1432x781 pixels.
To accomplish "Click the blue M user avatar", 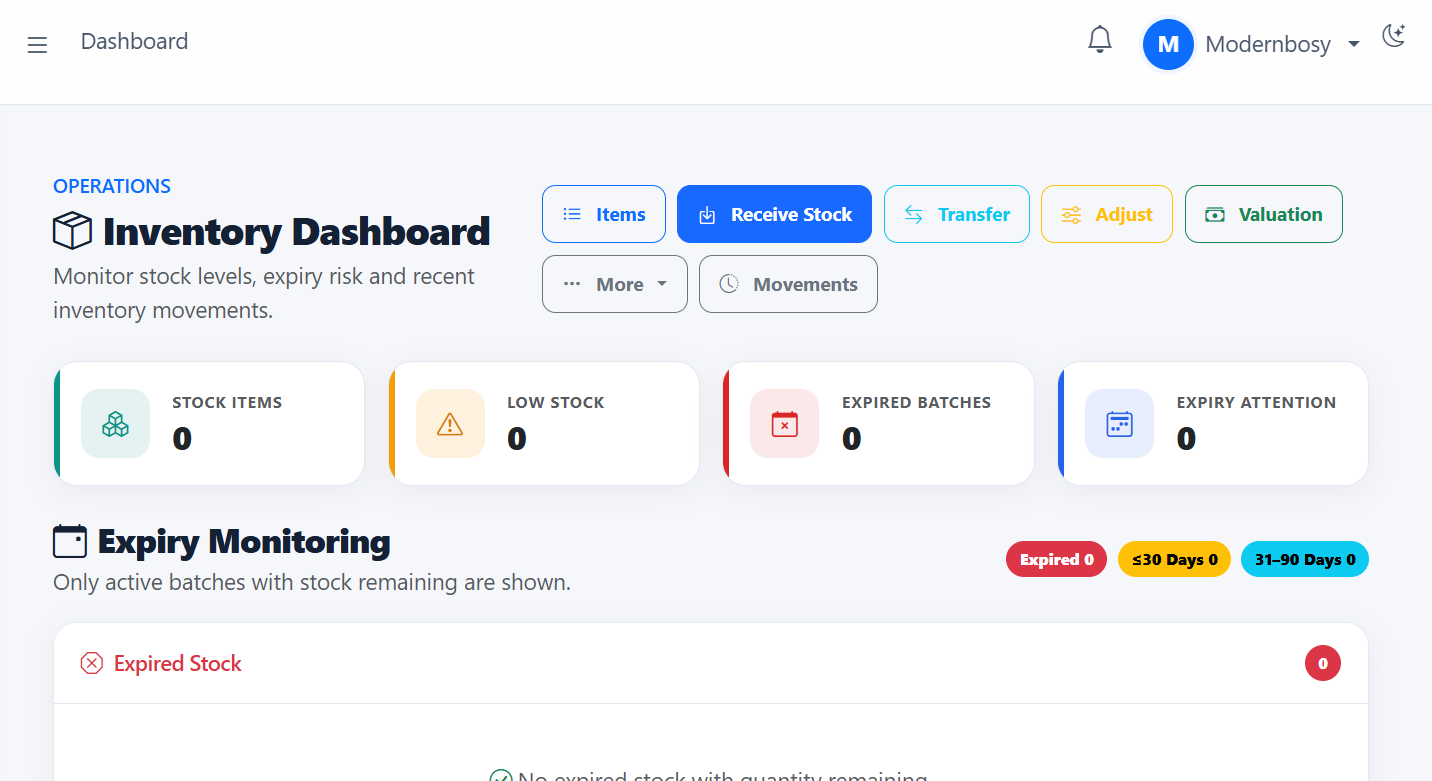I will [x=1168, y=44].
